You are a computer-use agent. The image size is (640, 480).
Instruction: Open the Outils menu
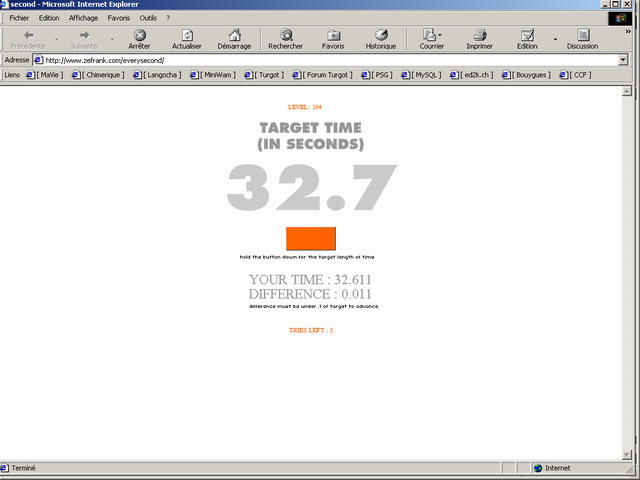point(148,18)
